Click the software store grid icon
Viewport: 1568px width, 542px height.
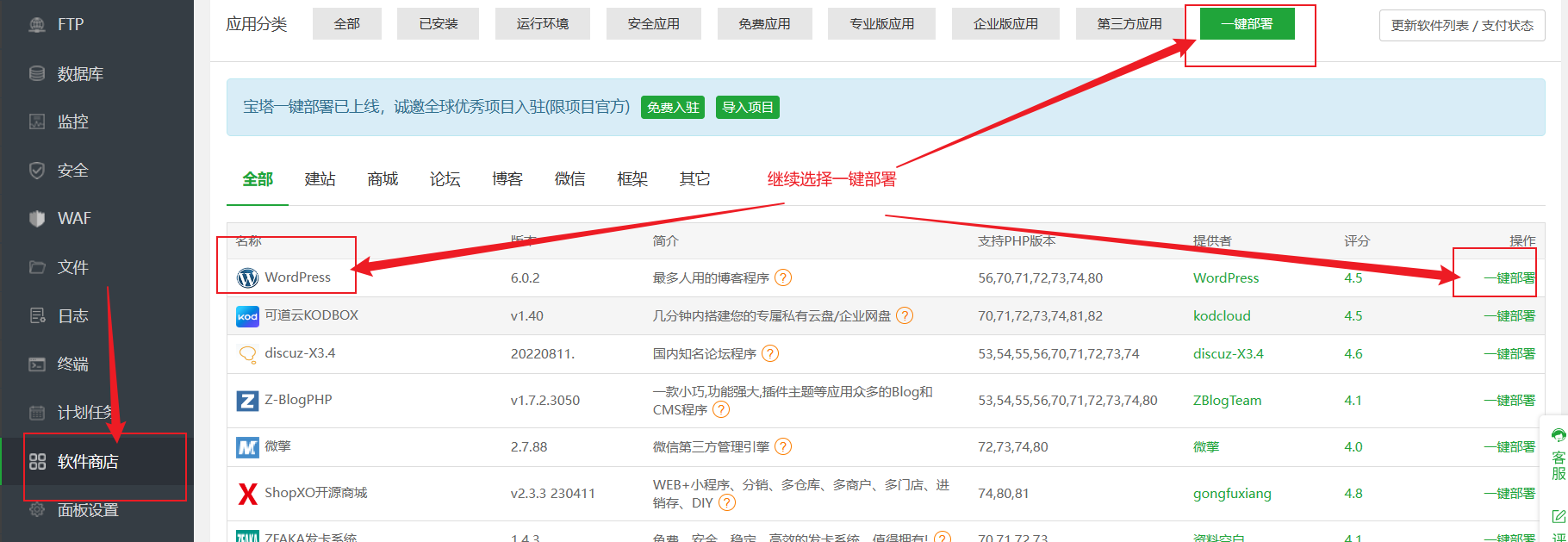pos(37,461)
